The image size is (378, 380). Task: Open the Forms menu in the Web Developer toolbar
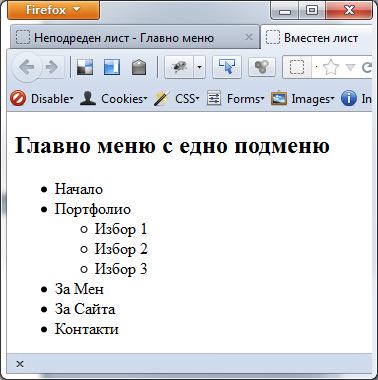(235, 99)
